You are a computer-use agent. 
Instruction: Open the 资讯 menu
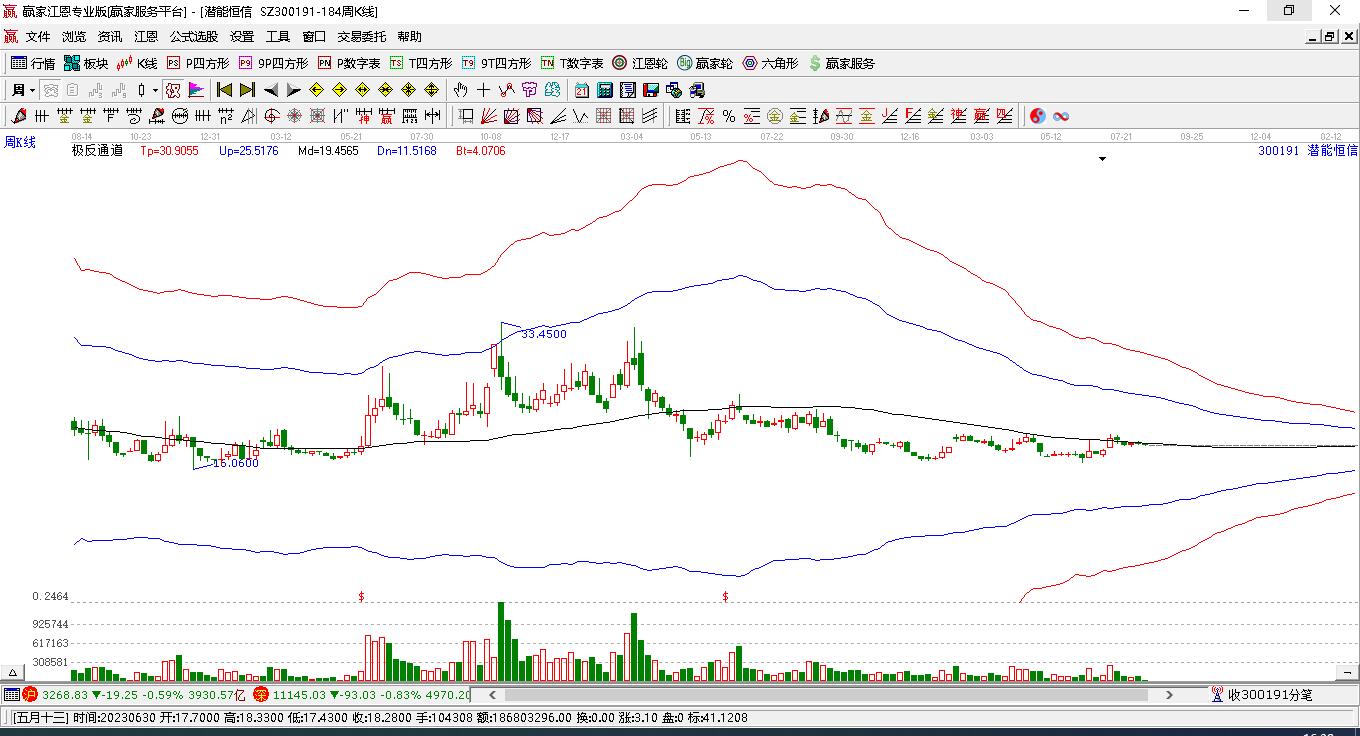pos(110,37)
